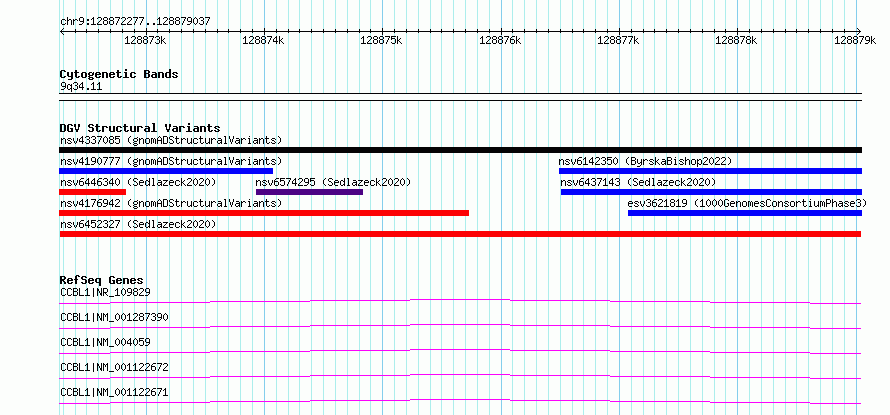
Task: Click the 128874k ruler tick label
Action: (x=263, y=40)
